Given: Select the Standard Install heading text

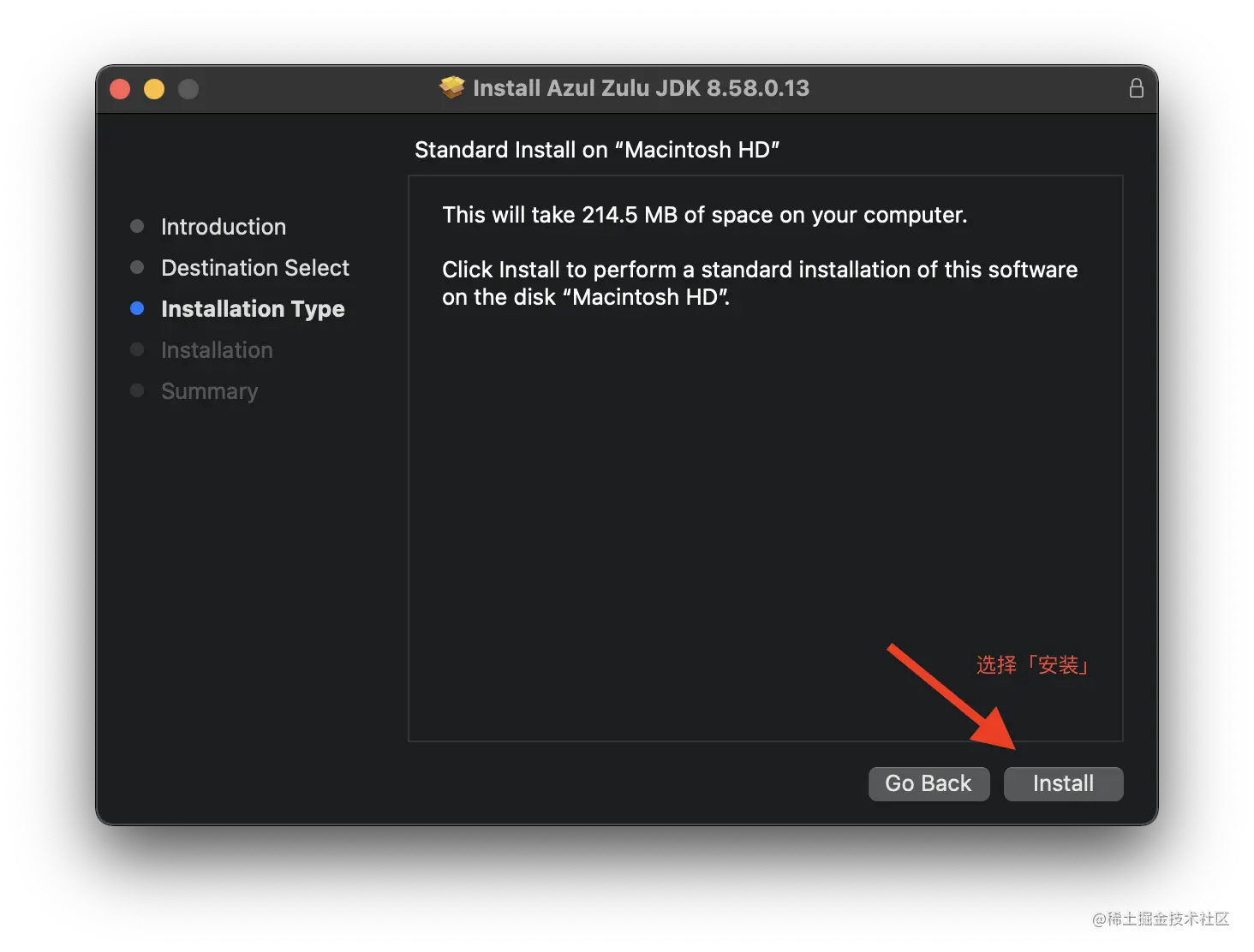Looking at the screenshot, I should tap(597, 149).
